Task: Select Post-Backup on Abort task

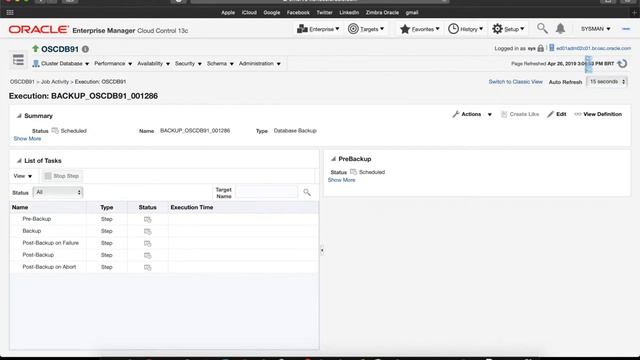Action: [x=164, y=267]
